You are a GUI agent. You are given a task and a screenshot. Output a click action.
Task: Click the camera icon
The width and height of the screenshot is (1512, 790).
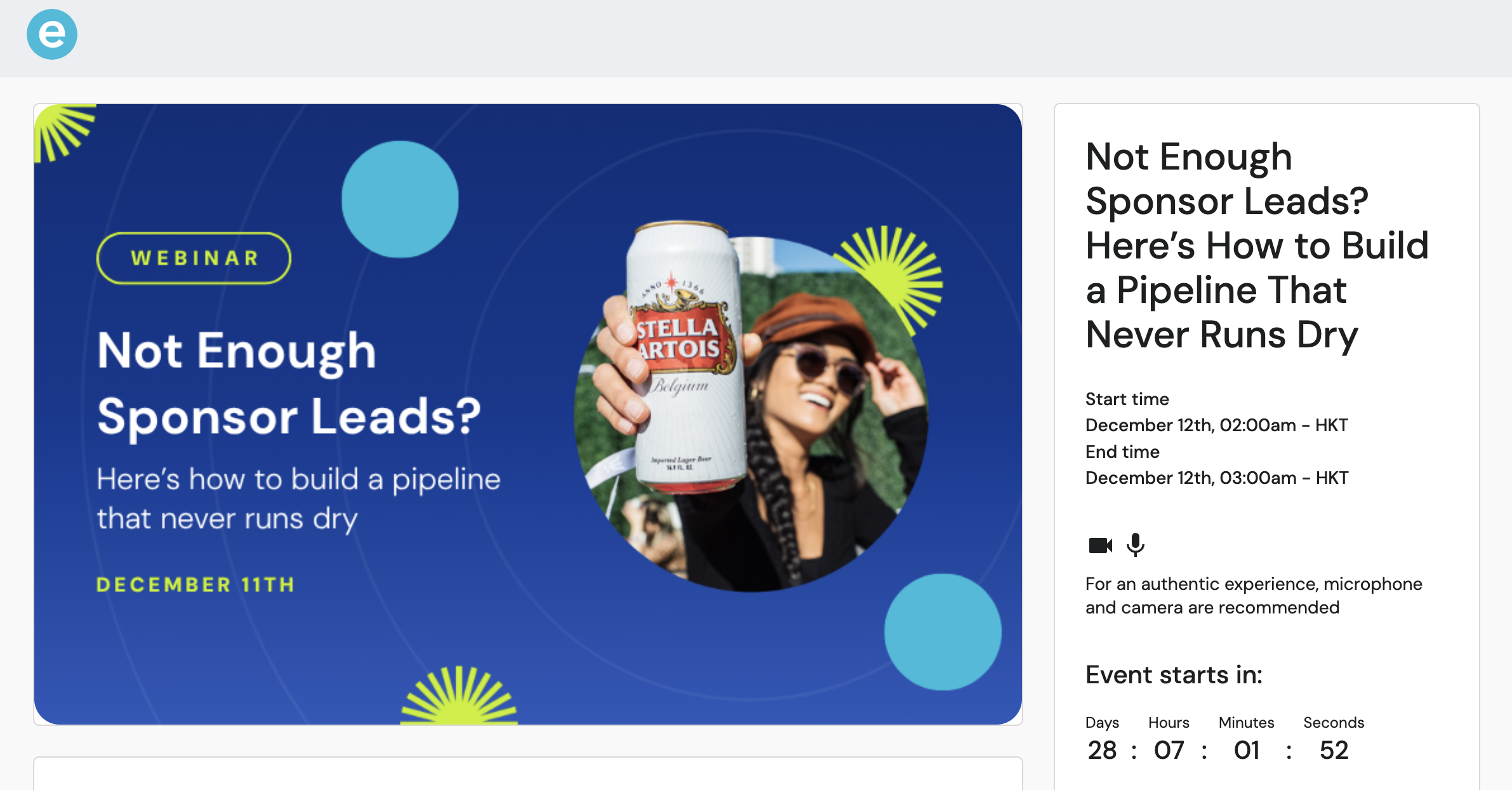[1100, 546]
